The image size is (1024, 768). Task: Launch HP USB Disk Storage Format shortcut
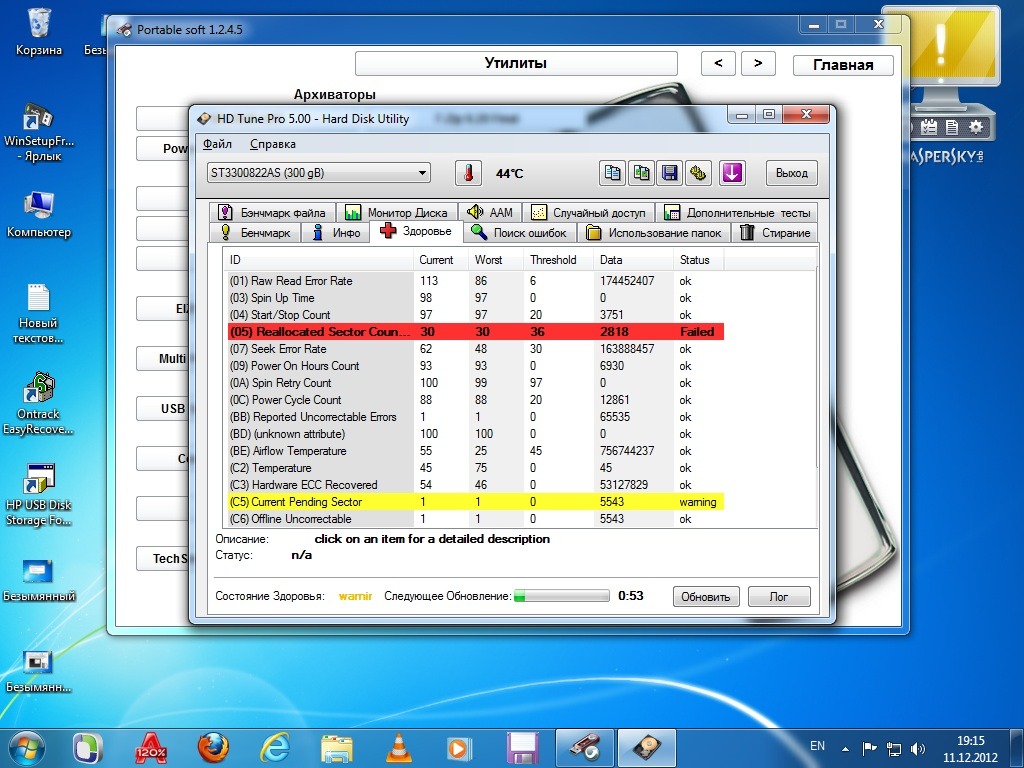tap(39, 494)
